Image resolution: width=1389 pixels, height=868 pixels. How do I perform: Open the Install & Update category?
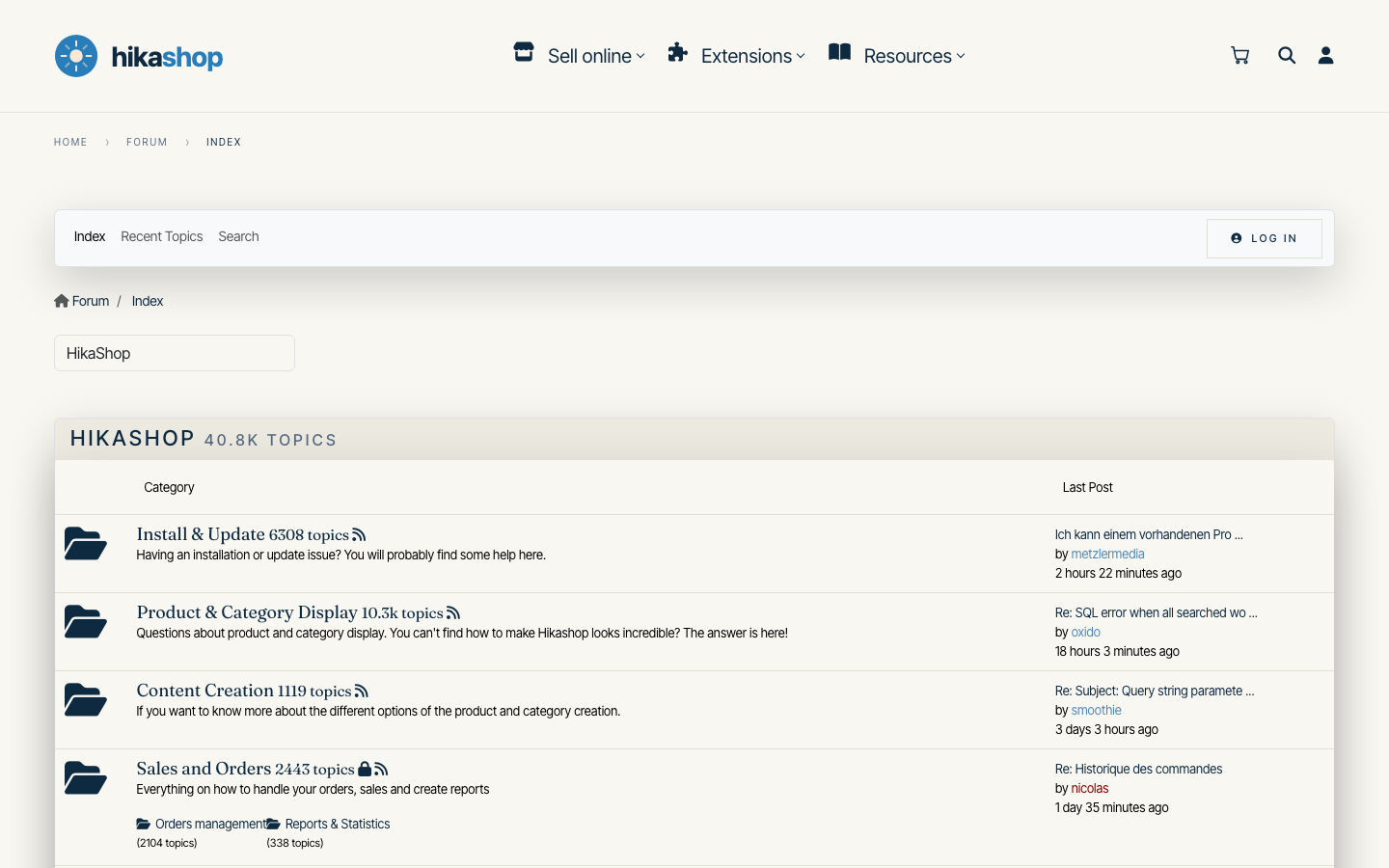(201, 534)
